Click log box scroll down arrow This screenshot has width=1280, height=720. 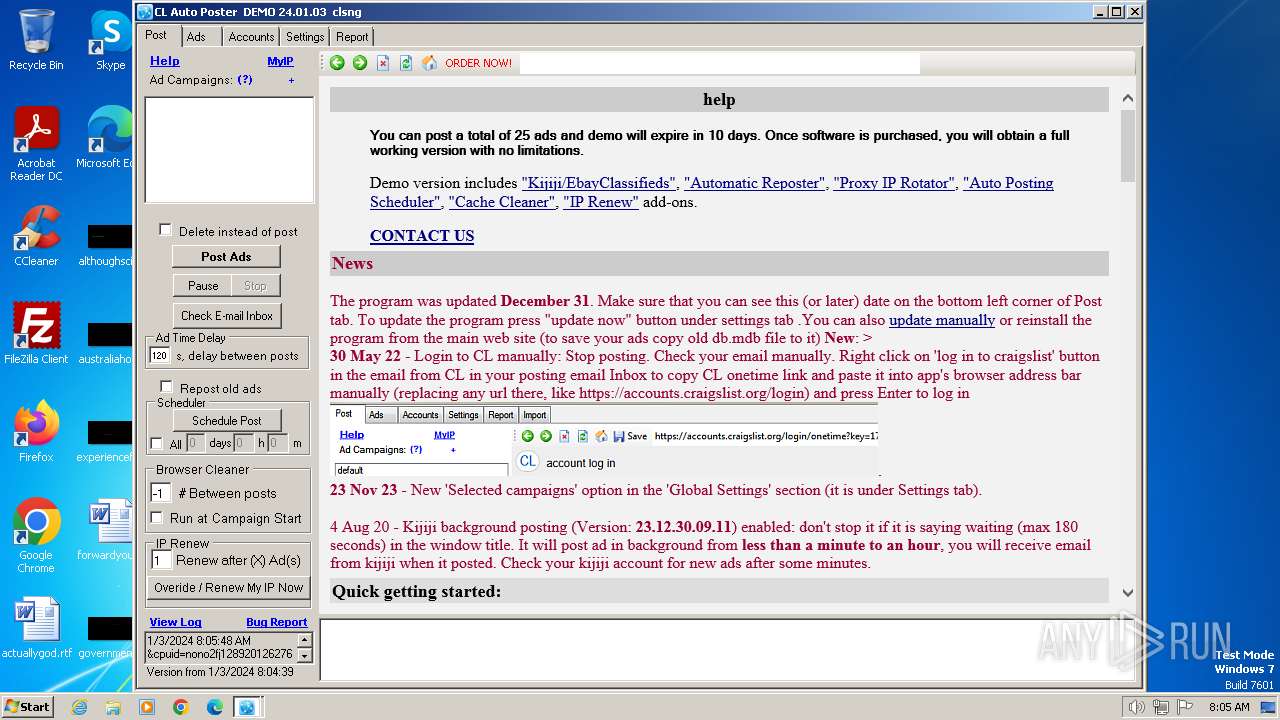(305, 655)
